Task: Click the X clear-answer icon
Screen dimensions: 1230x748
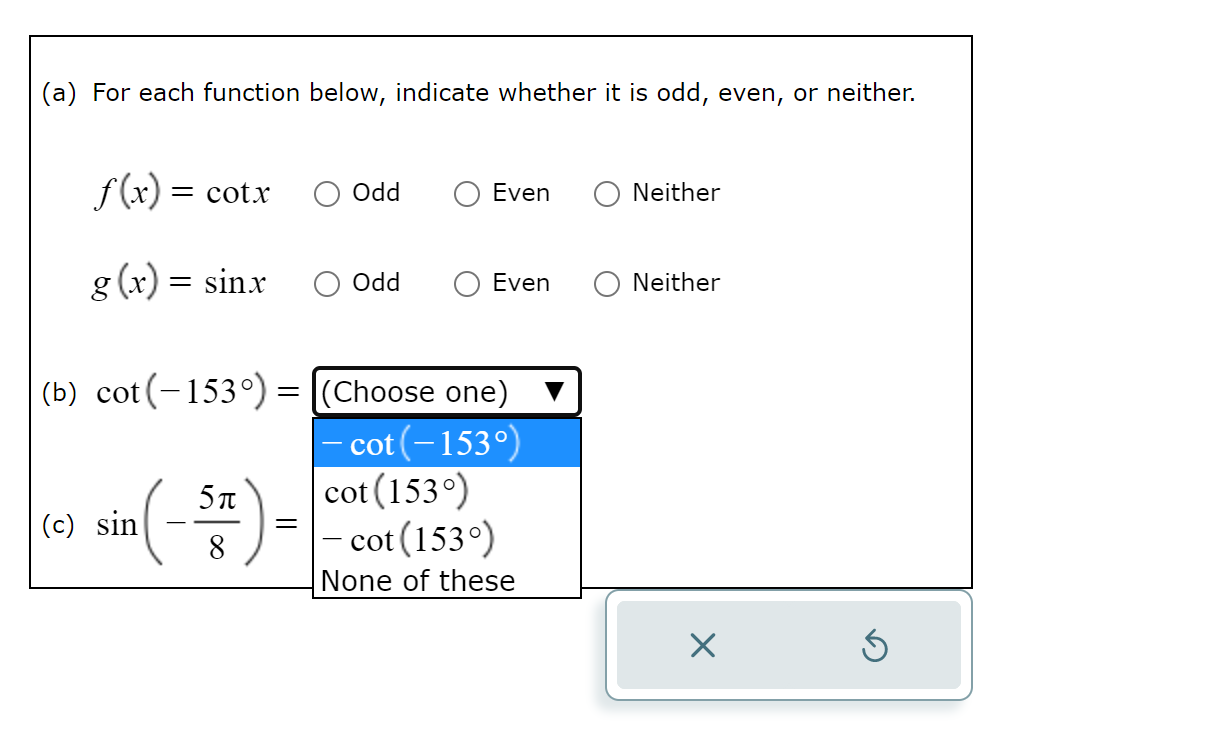Action: 703,645
